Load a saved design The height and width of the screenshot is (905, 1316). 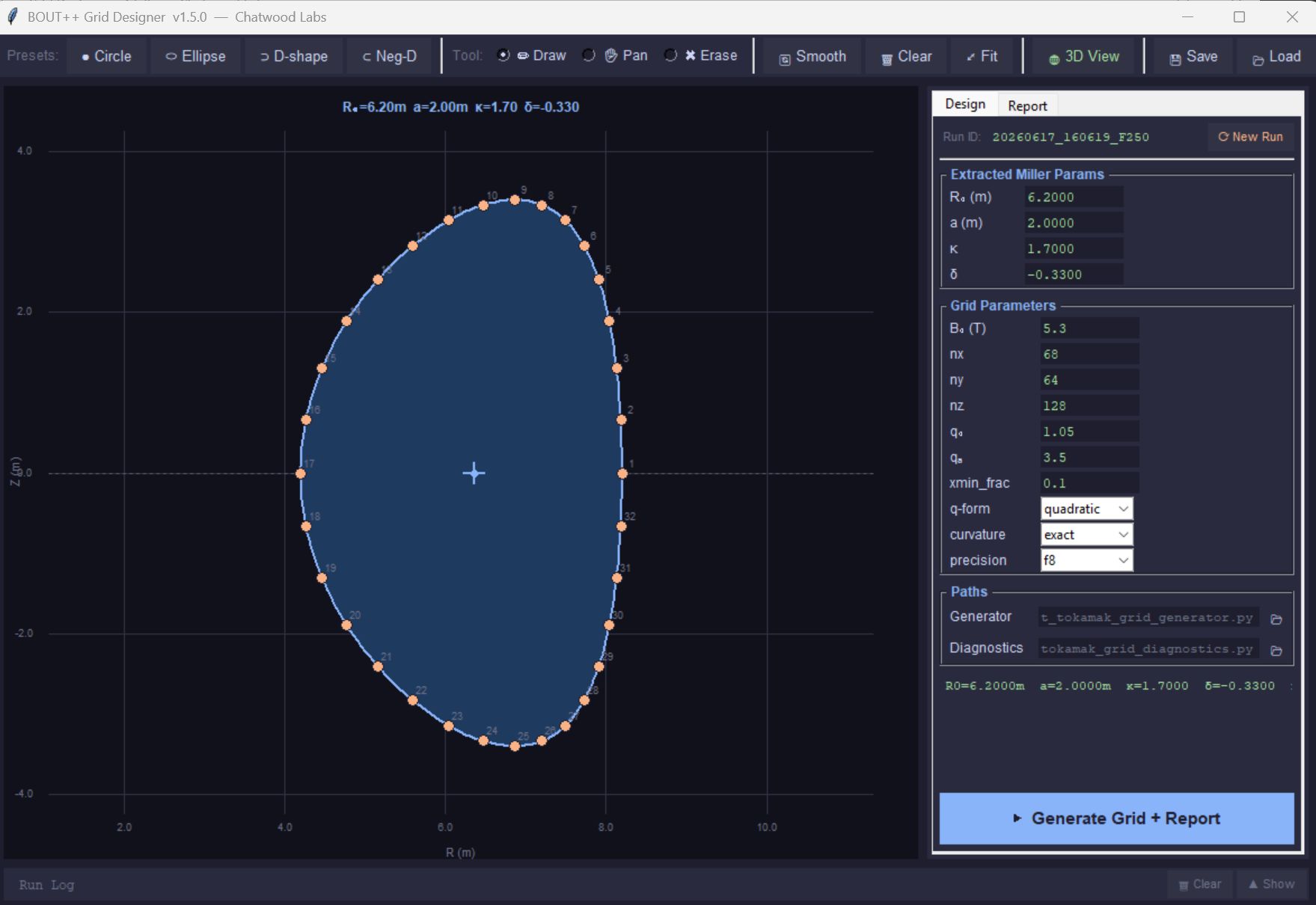click(1276, 57)
